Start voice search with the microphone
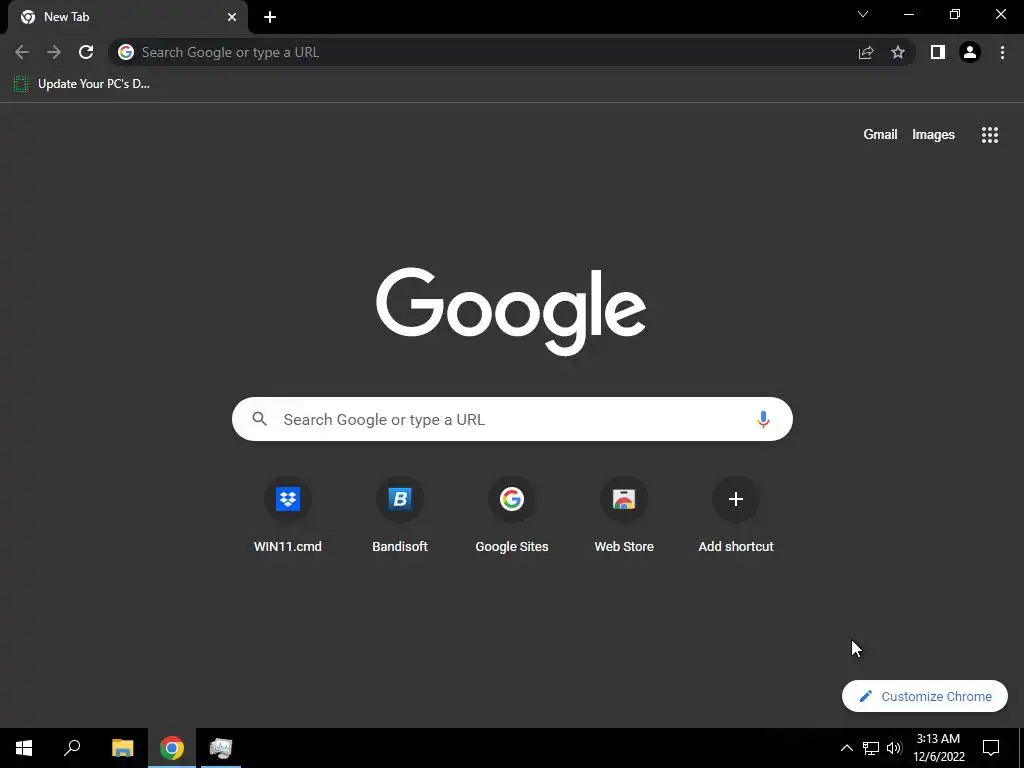This screenshot has width=1024, height=768. point(763,419)
